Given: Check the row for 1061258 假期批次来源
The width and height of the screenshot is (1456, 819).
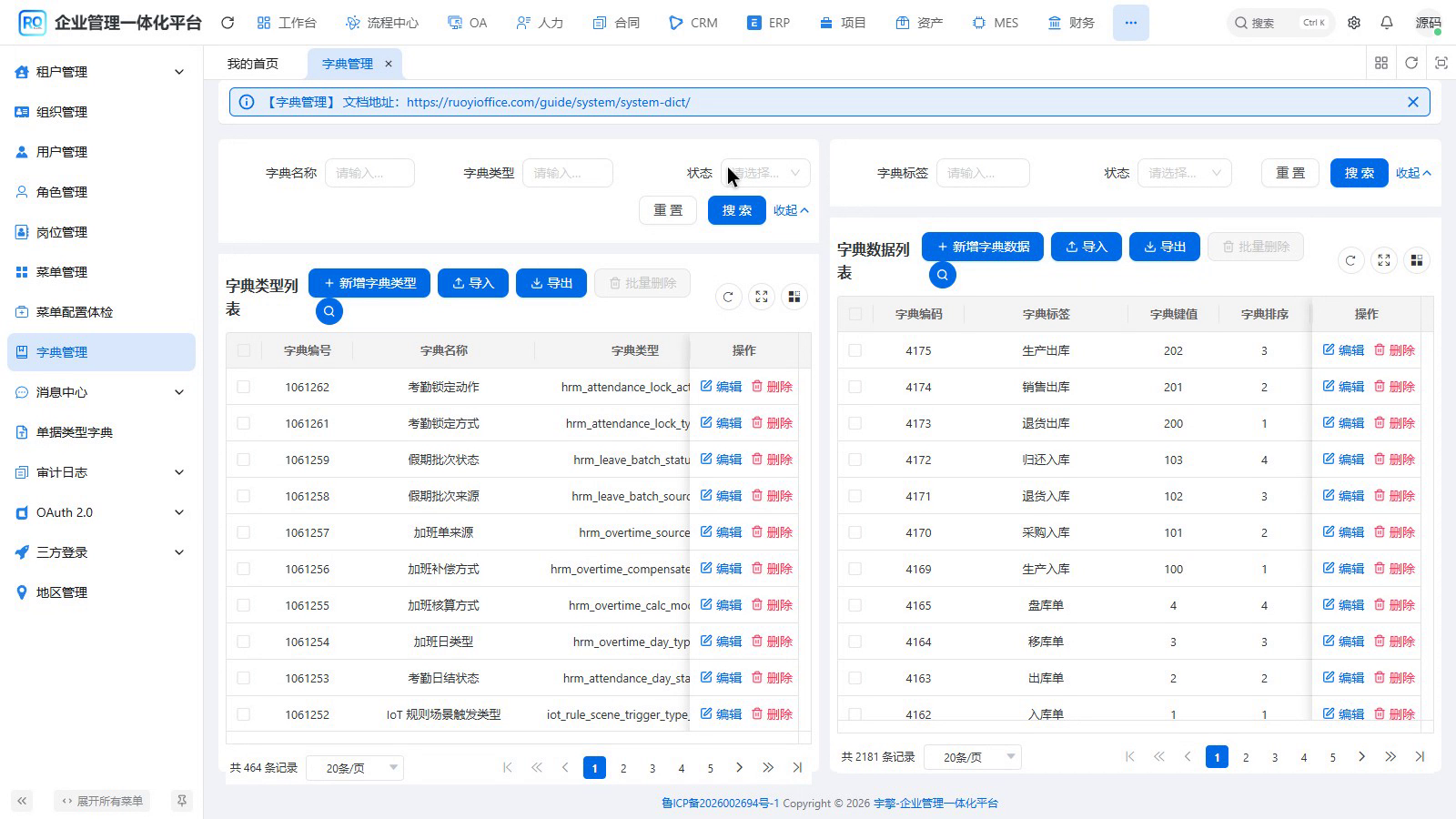Looking at the screenshot, I should click(x=243, y=496).
